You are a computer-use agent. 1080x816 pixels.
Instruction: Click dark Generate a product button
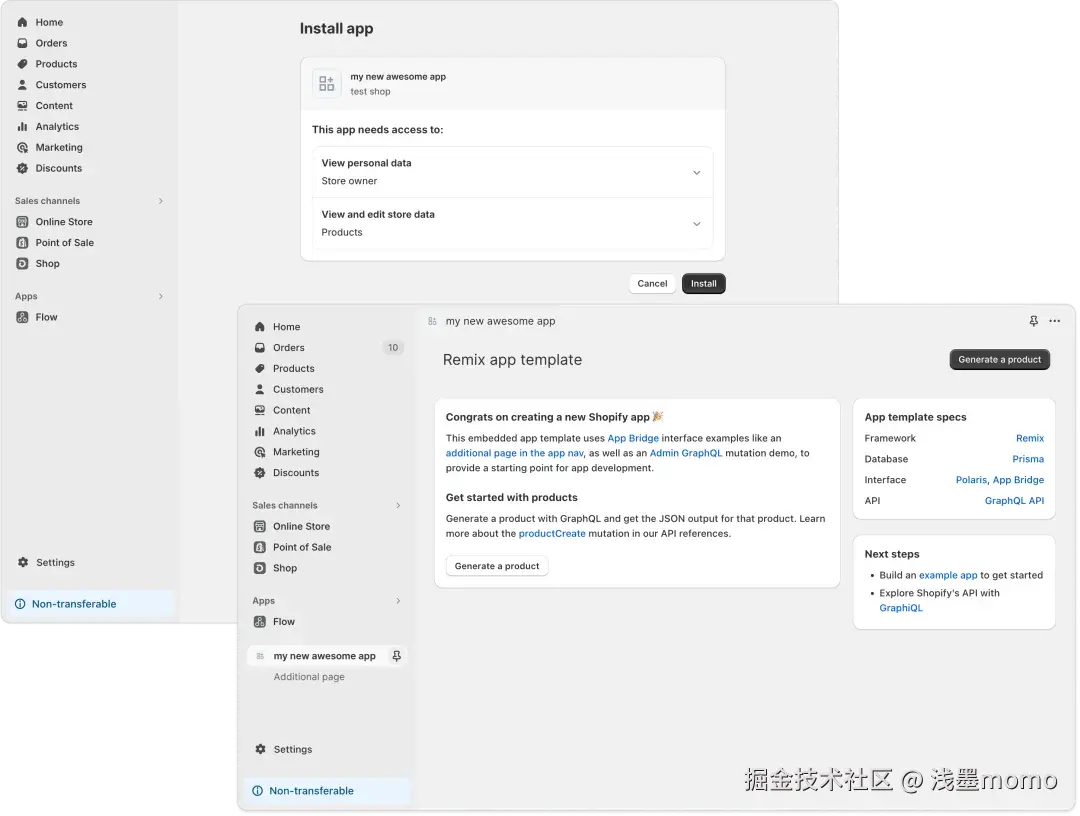coord(999,359)
